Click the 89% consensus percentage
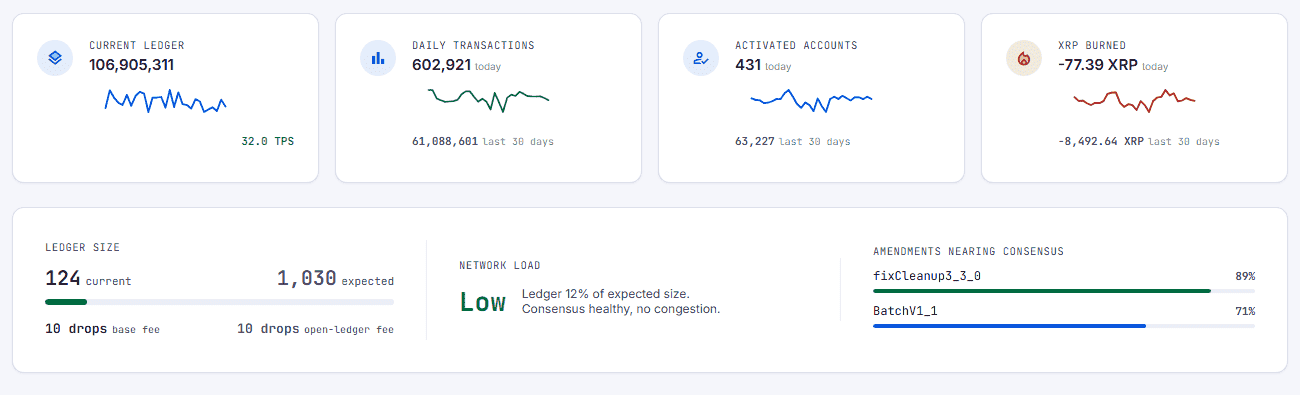Image resolution: width=1300 pixels, height=395 pixels. [1245, 276]
